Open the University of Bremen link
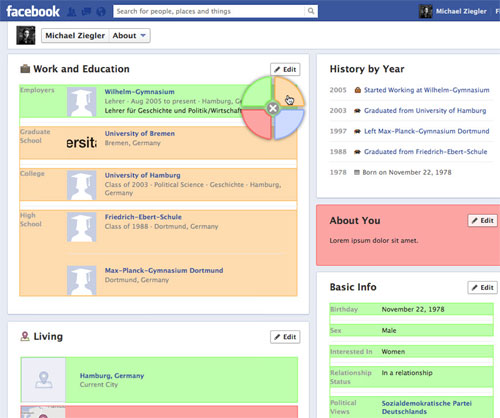Screen dimensions: 500x418 pyautogui.click(x=140, y=133)
